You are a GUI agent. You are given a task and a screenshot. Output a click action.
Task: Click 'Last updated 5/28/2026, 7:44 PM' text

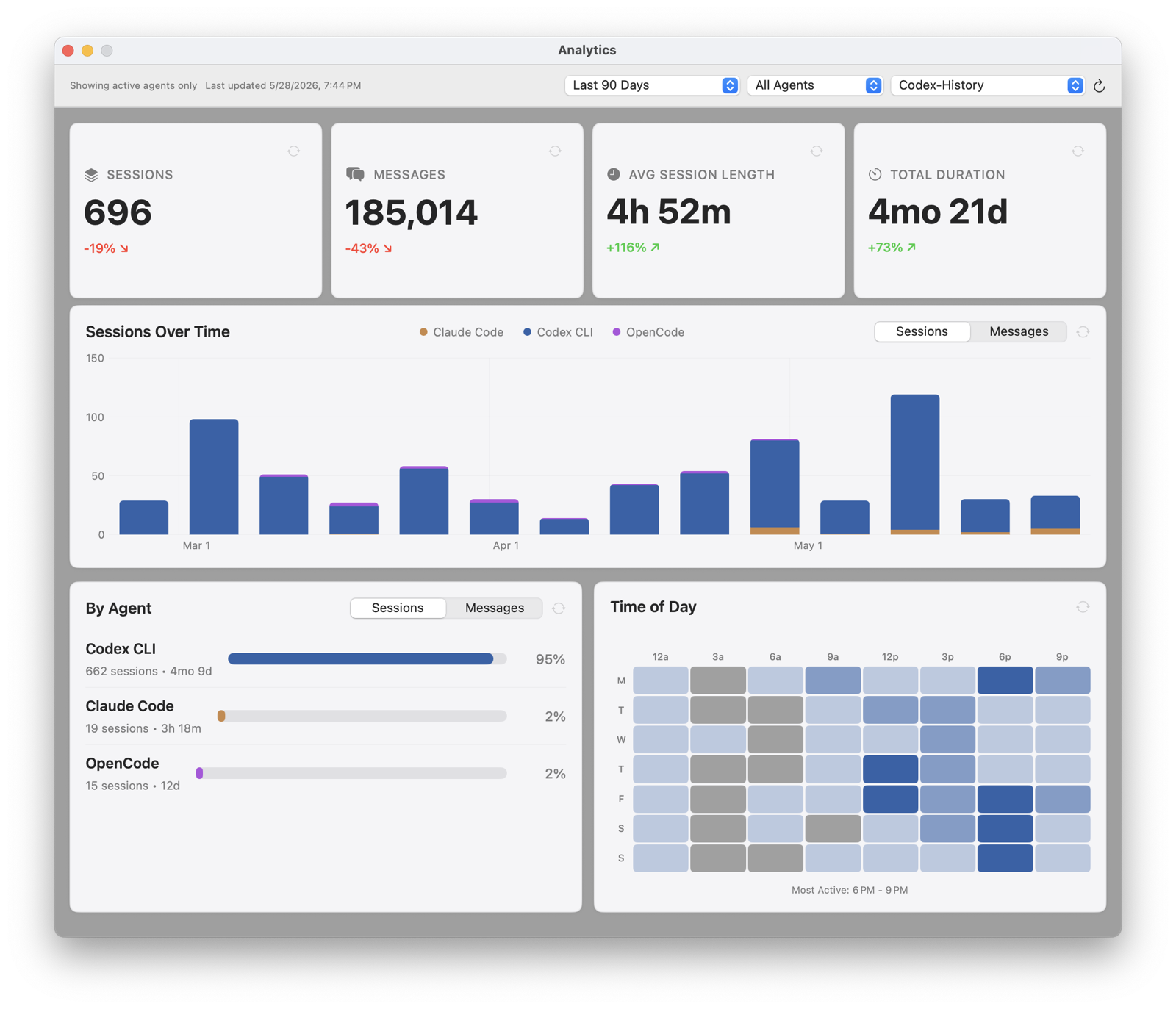pyautogui.click(x=283, y=86)
